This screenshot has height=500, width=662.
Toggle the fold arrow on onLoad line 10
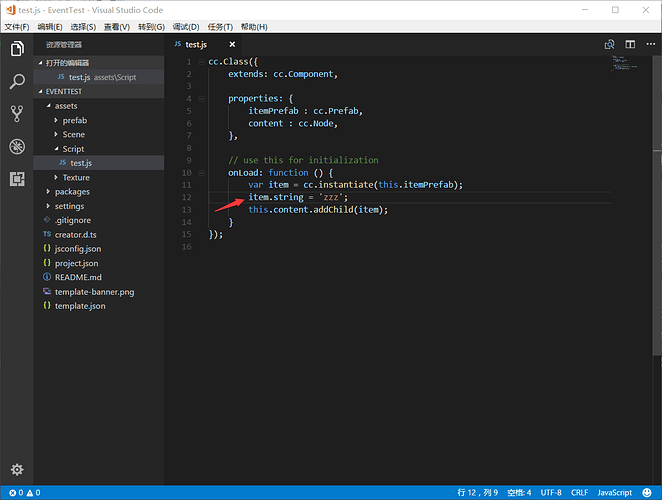click(201, 173)
